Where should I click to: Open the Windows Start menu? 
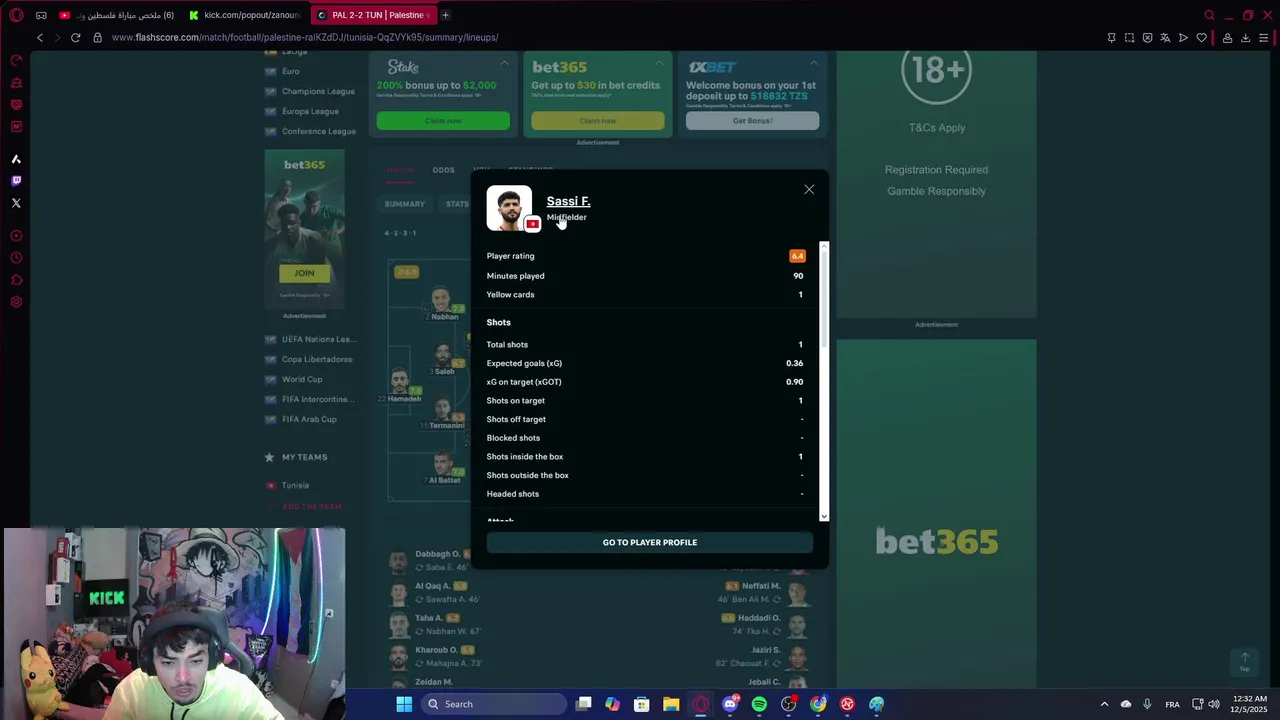coord(404,704)
